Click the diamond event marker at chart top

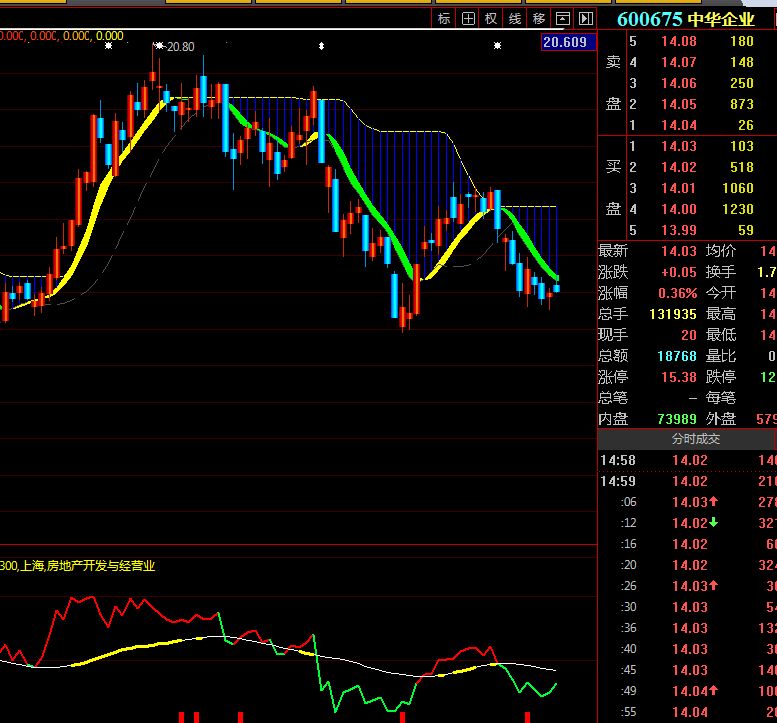click(x=321, y=46)
